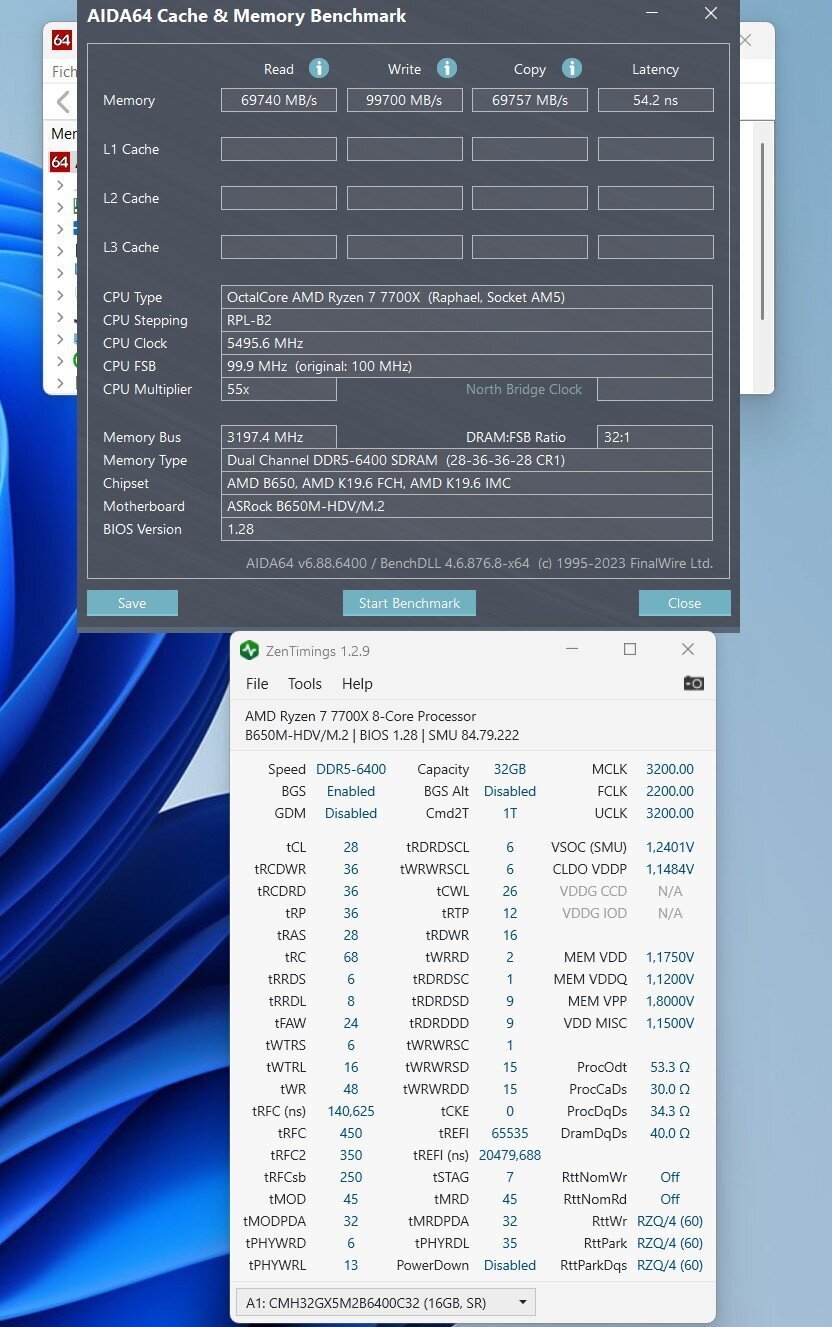Close the ZenTimings window

point(688,650)
